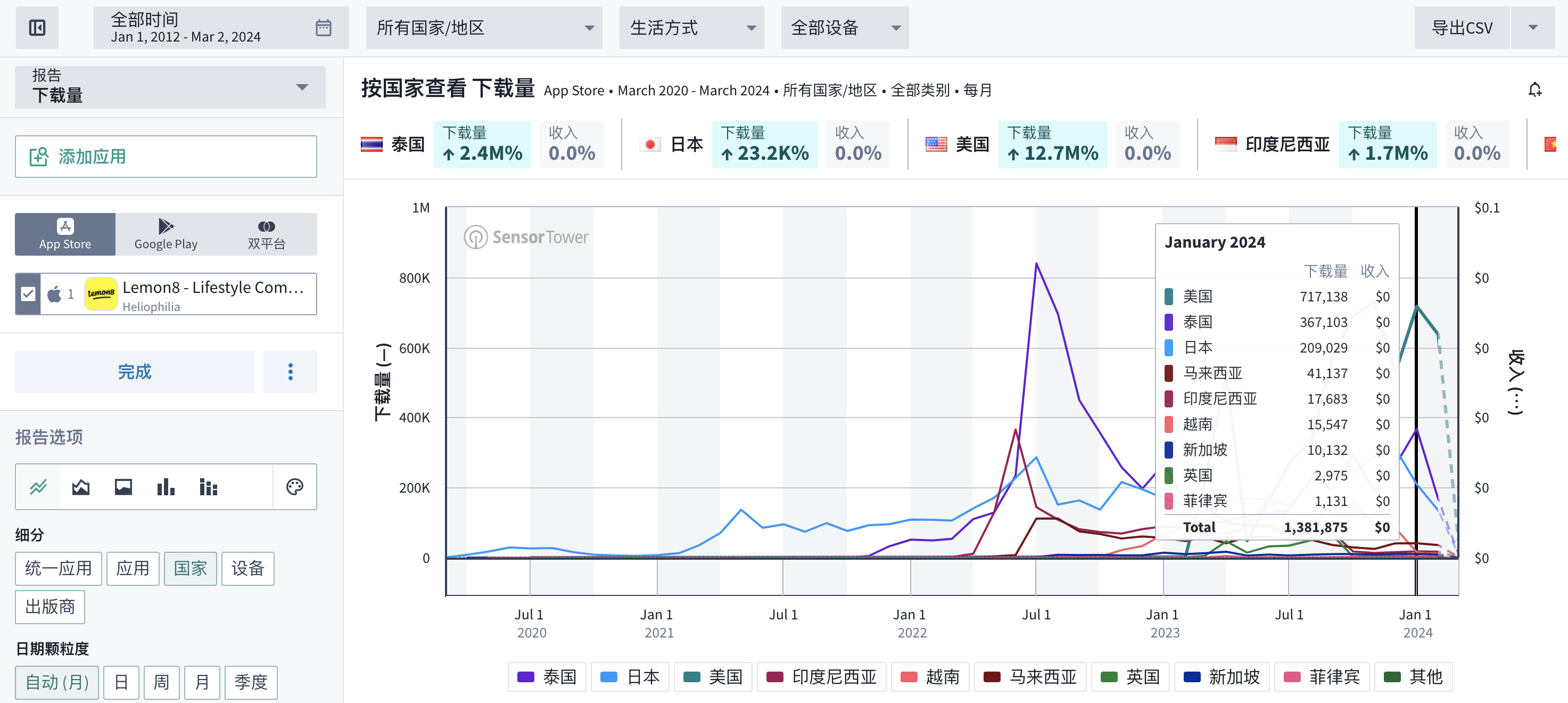The height and width of the screenshot is (703, 1568).
Task: Select the stacked bar chart icon
Action: 208,487
